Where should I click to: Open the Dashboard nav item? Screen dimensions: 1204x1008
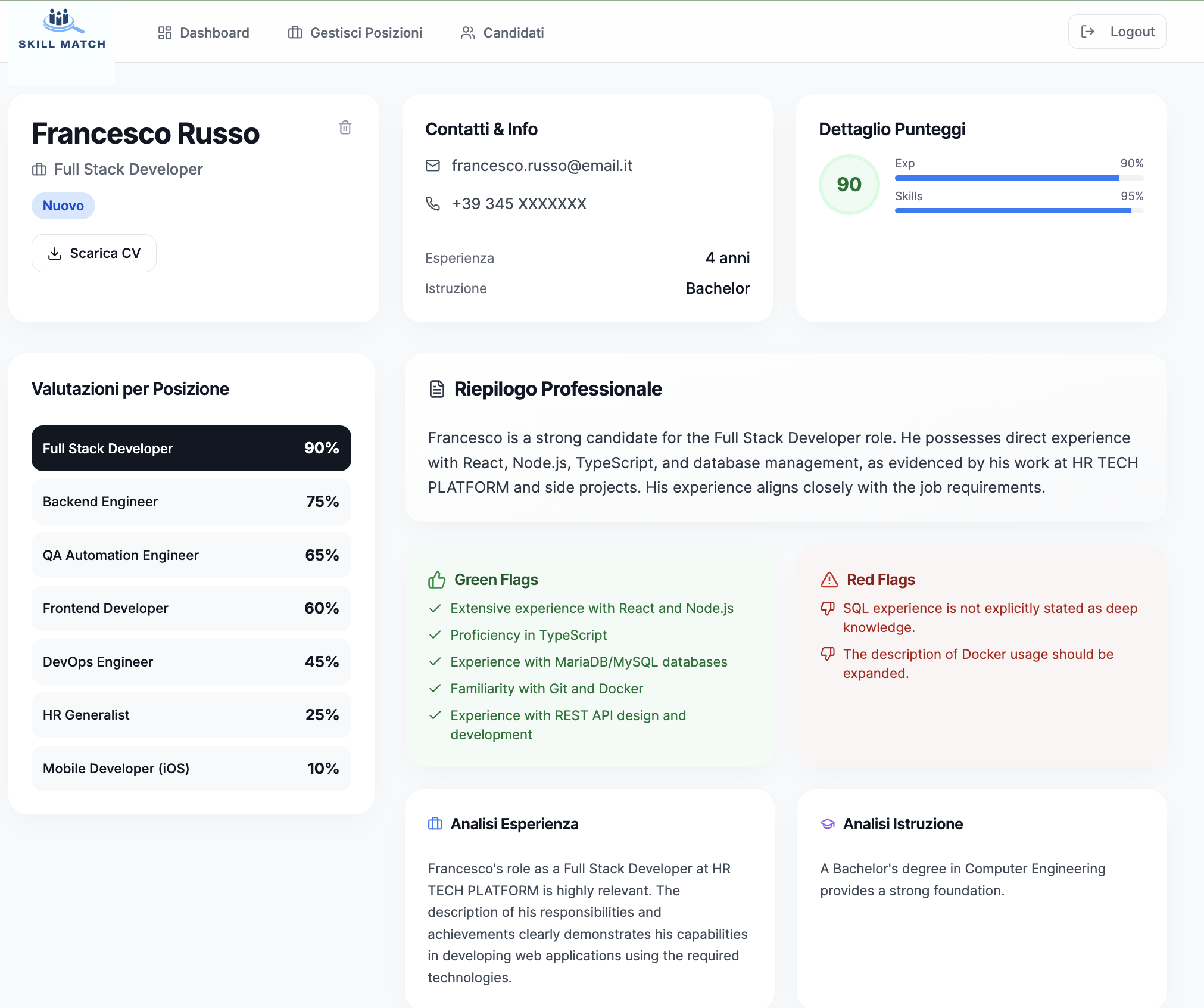[x=204, y=33]
